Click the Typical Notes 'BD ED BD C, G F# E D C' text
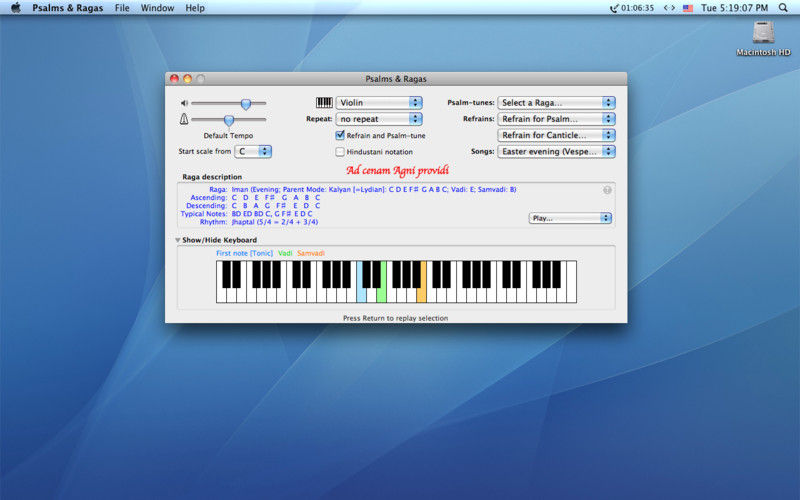 pos(271,214)
